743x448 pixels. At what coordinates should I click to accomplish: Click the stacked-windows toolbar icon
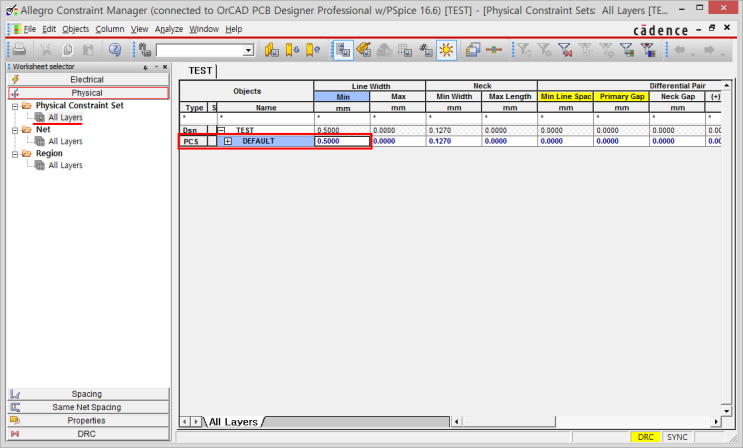point(473,50)
